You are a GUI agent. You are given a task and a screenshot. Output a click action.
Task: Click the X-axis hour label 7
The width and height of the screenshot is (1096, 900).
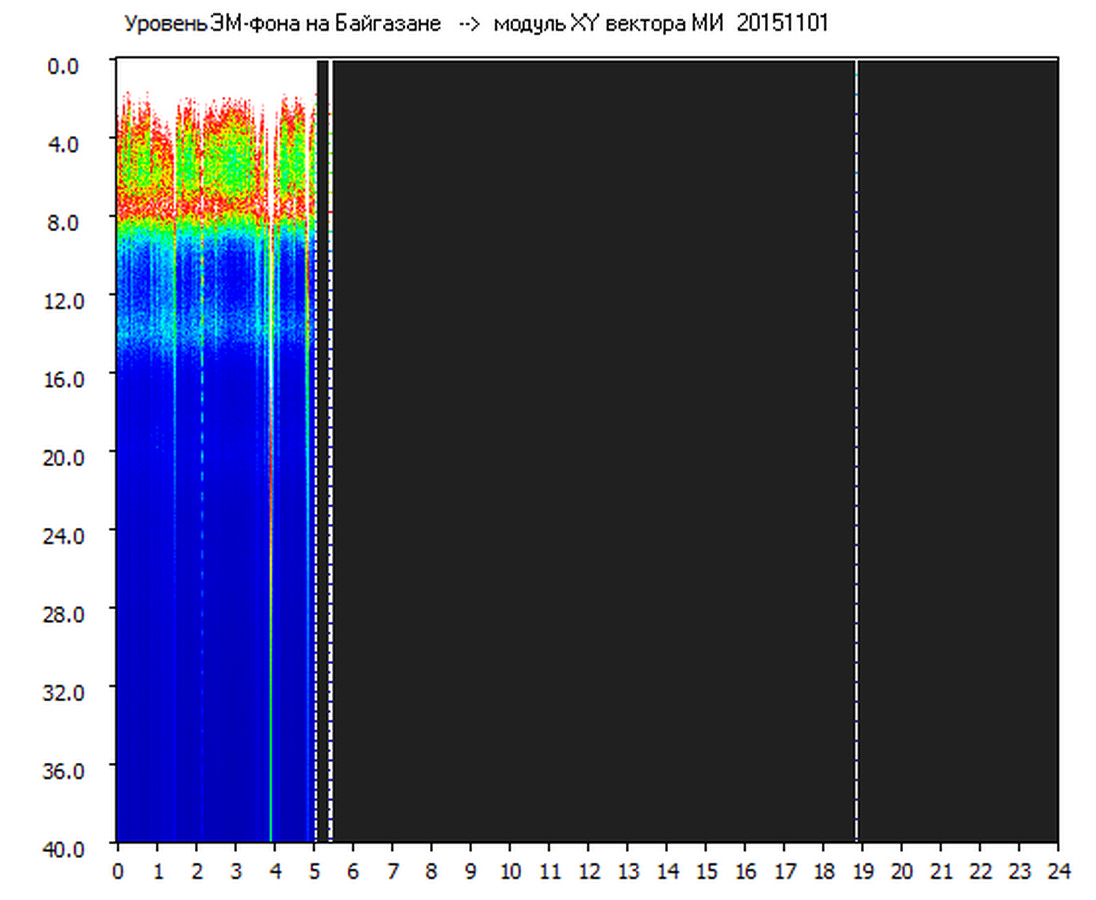(392, 871)
